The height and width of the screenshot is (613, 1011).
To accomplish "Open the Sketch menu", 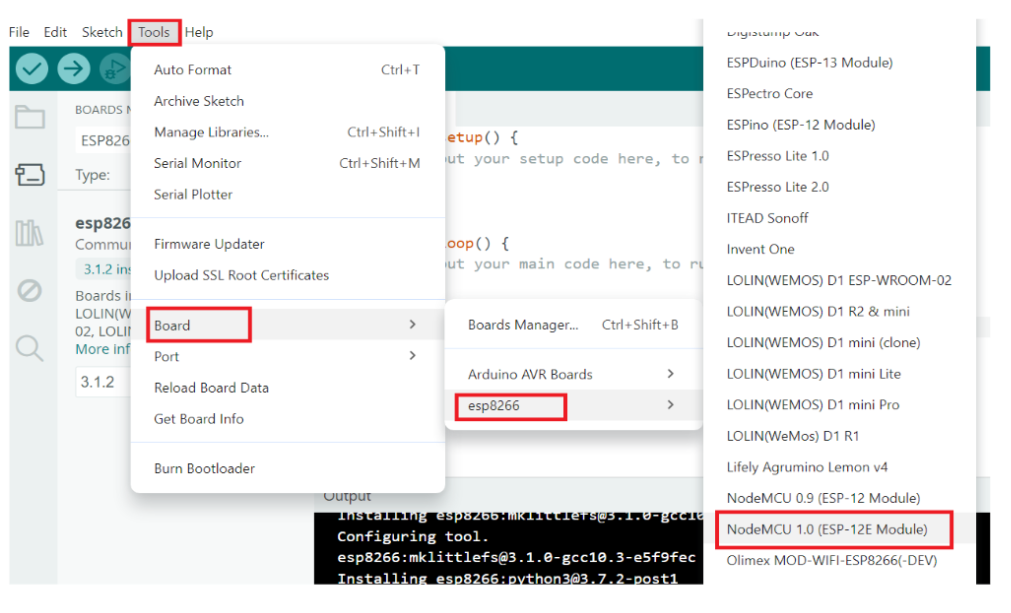I will [102, 32].
